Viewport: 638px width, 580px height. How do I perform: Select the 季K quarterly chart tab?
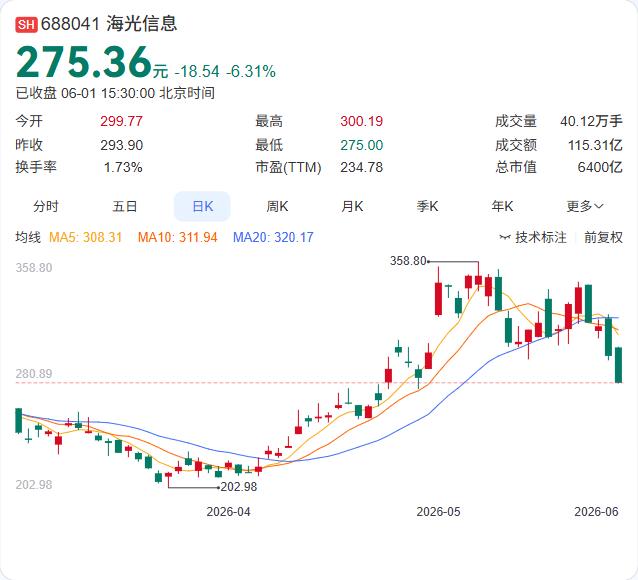click(x=427, y=206)
